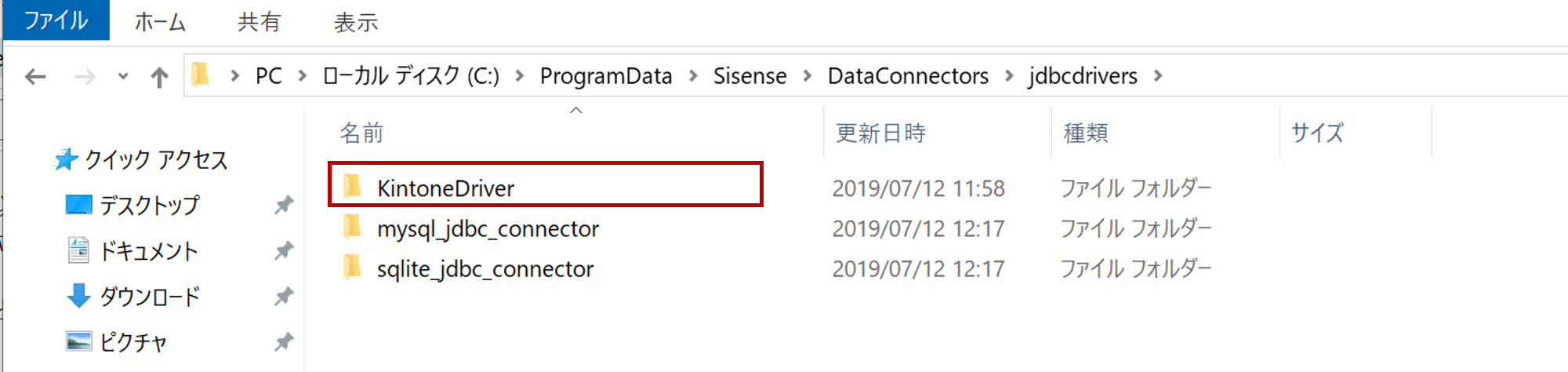Switch to the 表示 ribbon tab
Viewport: 1568px width, 372px height.
pyautogui.click(x=356, y=22)
